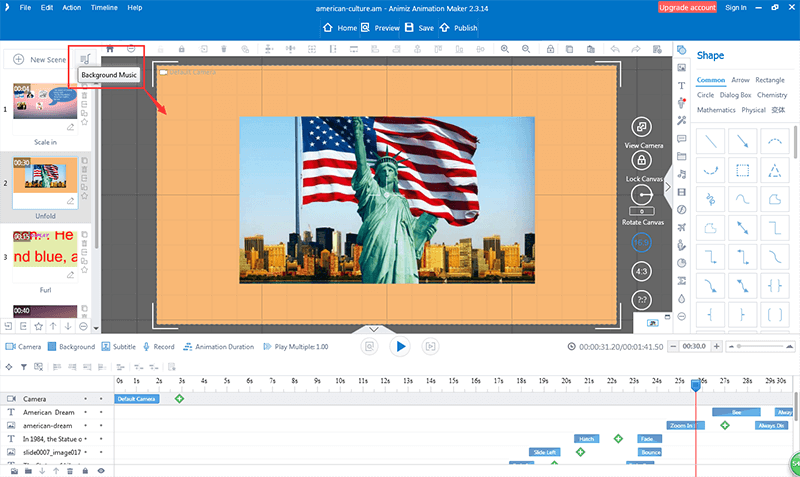Screen dimensions: 800x477
Task: Click the timeline new folder icon
Action: tap(28, 471)
